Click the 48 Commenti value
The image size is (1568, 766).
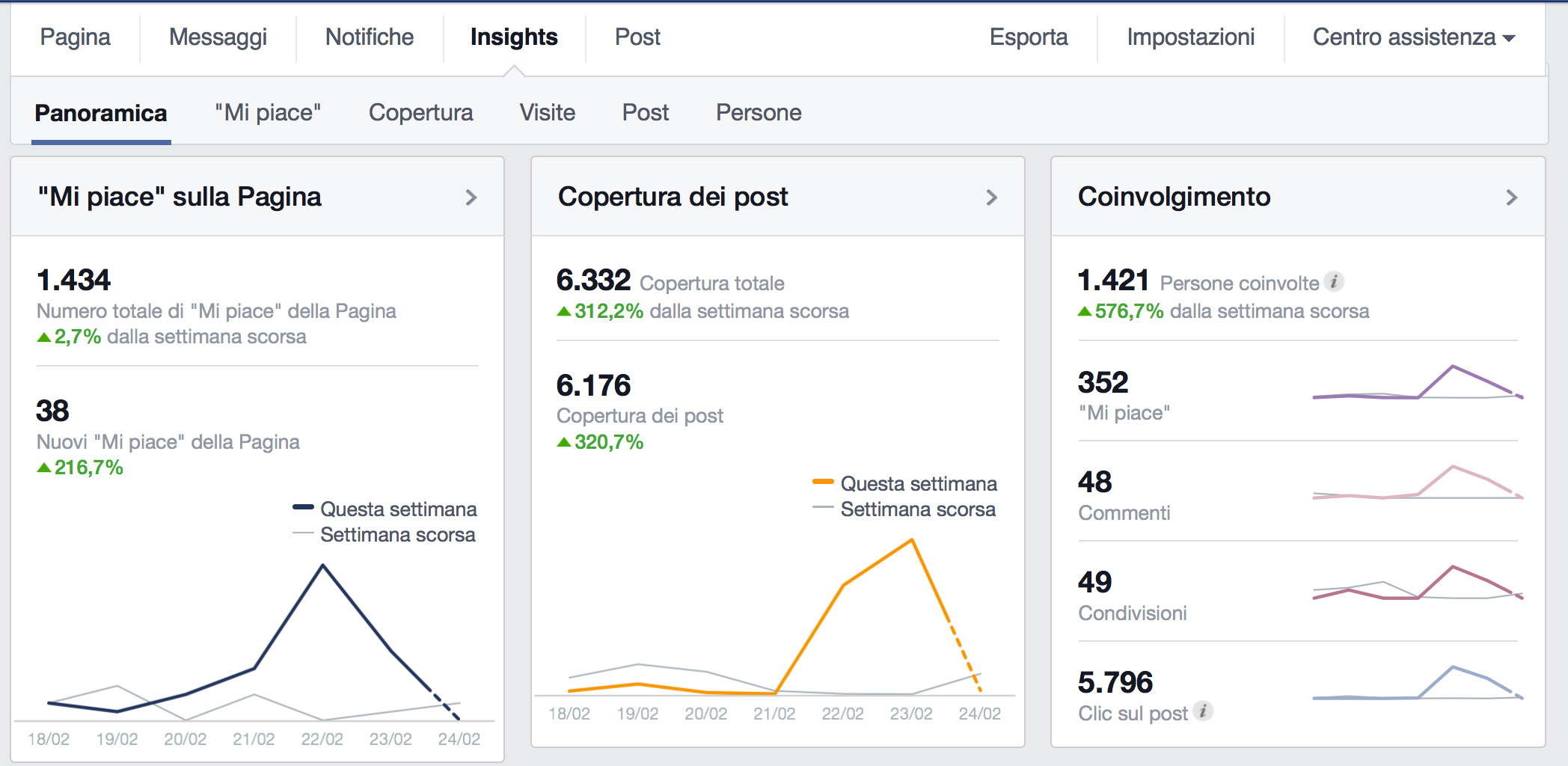1094,482
